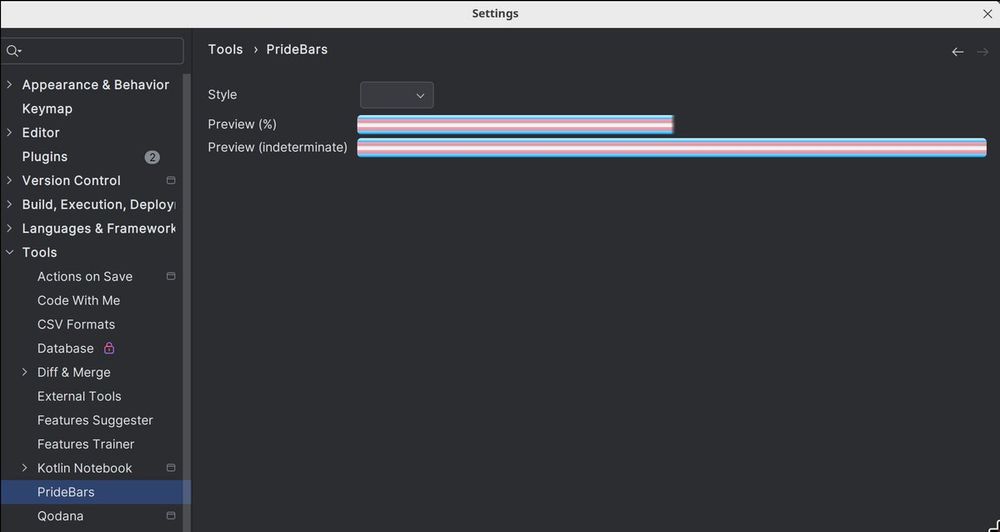This screenshot has width=1000, height=532.
Task: Click the project icon beside Actions on Save
Action: click(x=171, y=277)
